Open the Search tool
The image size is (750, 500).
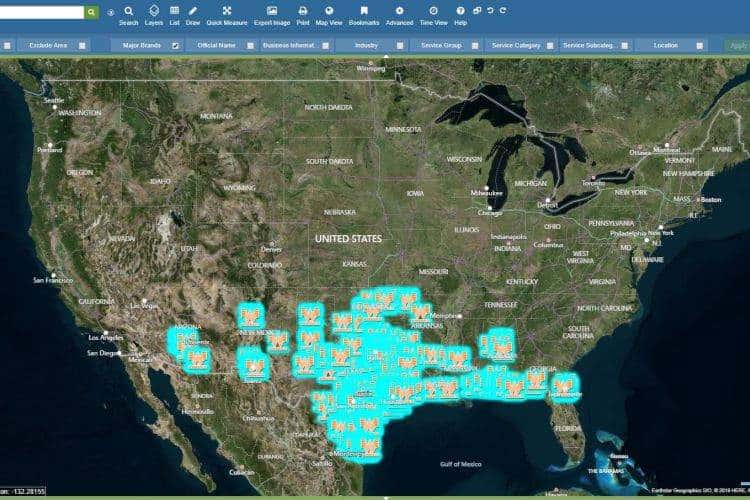pos(128,16)
